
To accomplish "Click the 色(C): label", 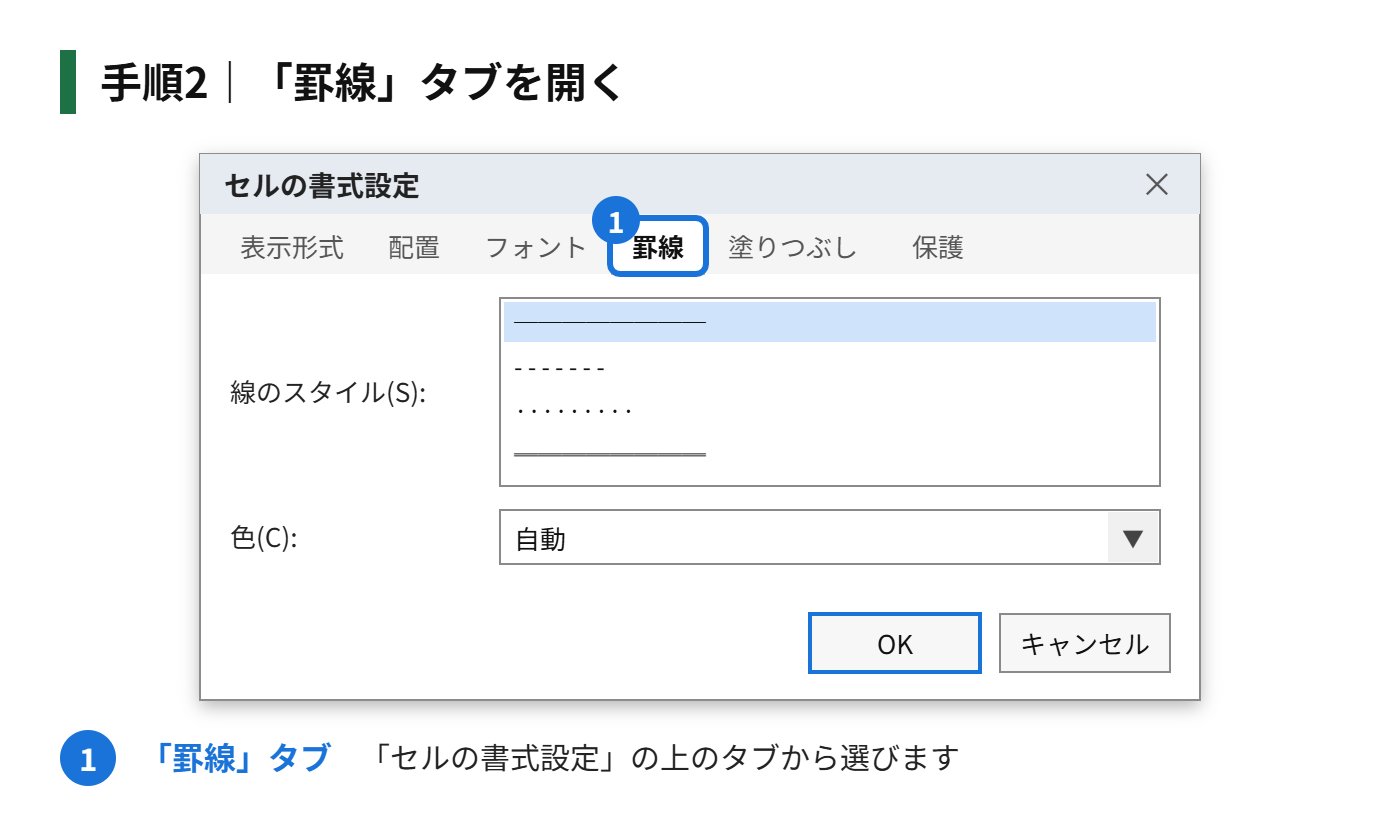I will click(x=264, y=538).
